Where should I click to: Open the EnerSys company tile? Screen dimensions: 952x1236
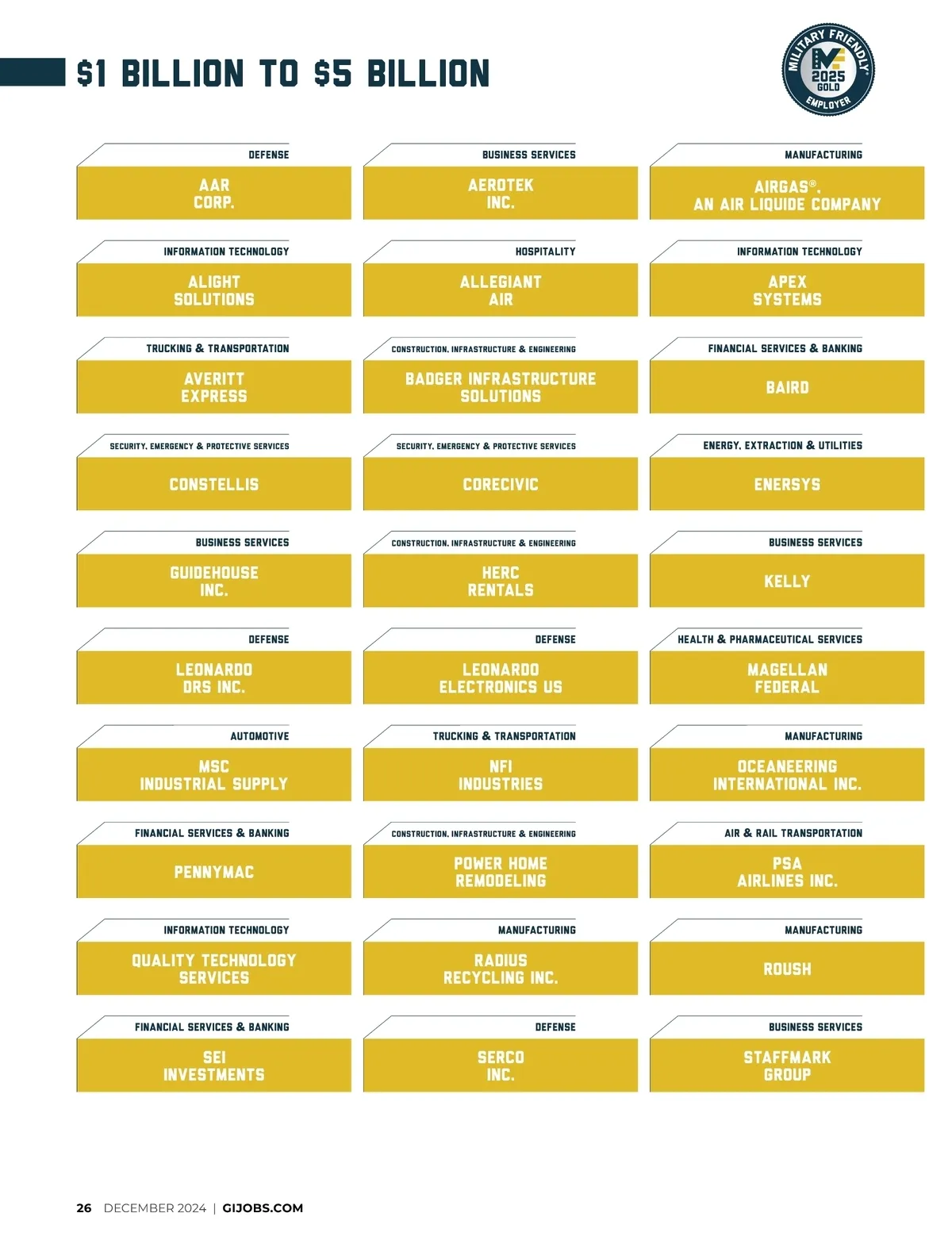(787, 484)
